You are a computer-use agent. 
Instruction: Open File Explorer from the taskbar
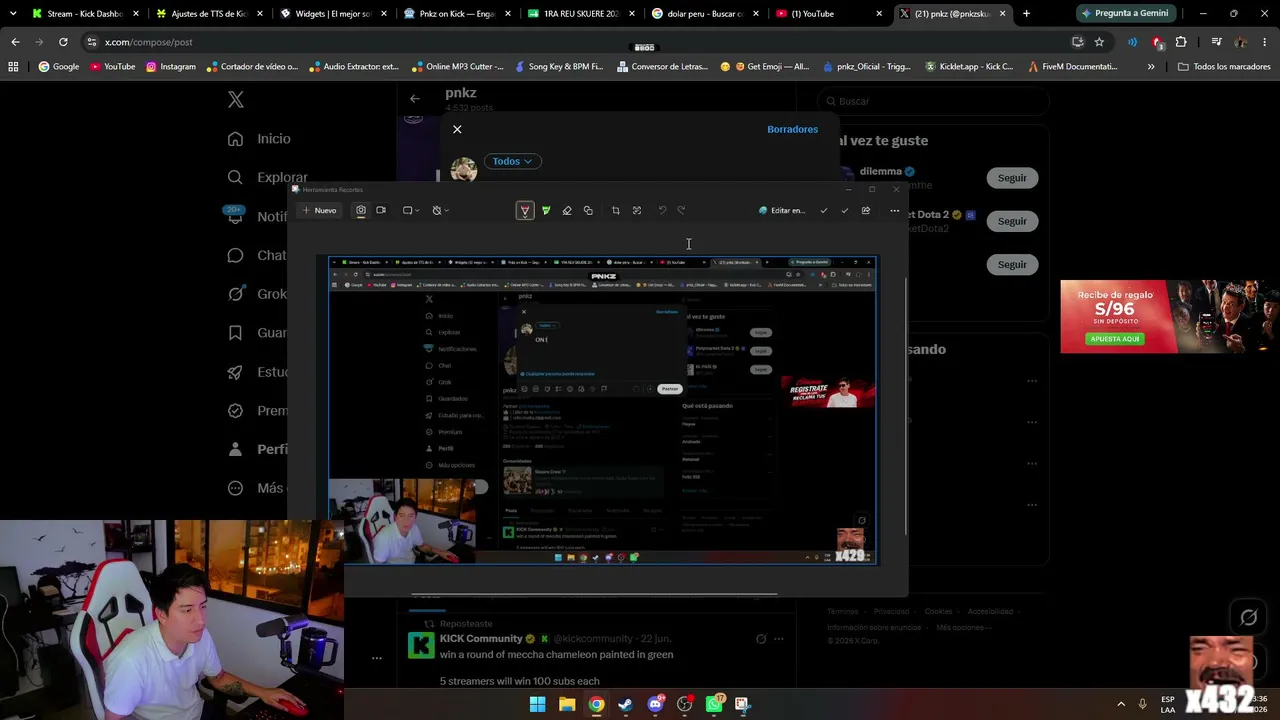click(567, 704)
